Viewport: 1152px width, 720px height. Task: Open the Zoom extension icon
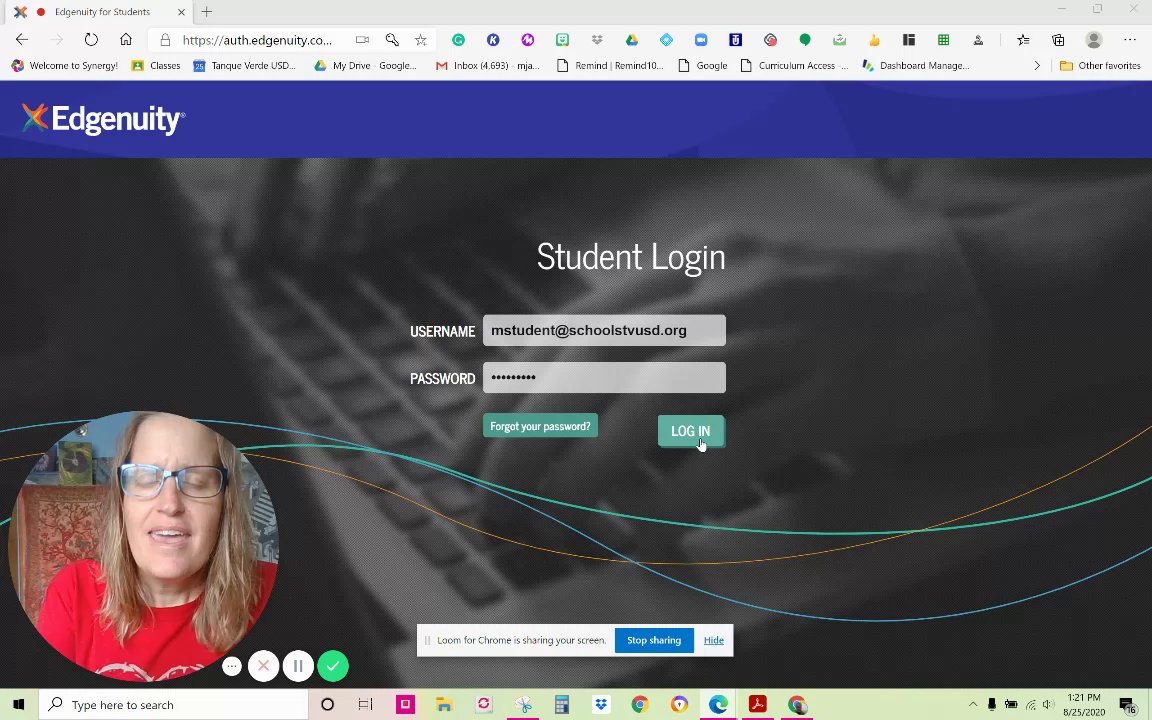pyautogui.click(x=701, y=40)
